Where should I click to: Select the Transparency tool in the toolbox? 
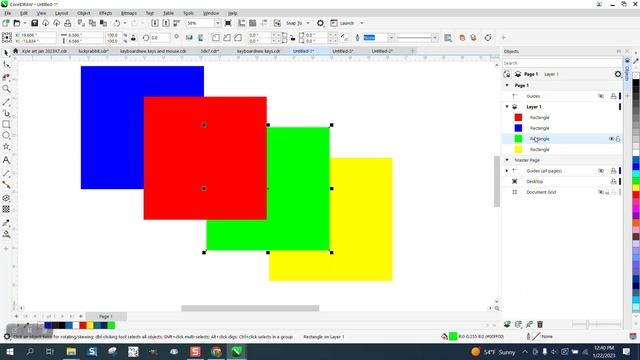pos(6,209)
